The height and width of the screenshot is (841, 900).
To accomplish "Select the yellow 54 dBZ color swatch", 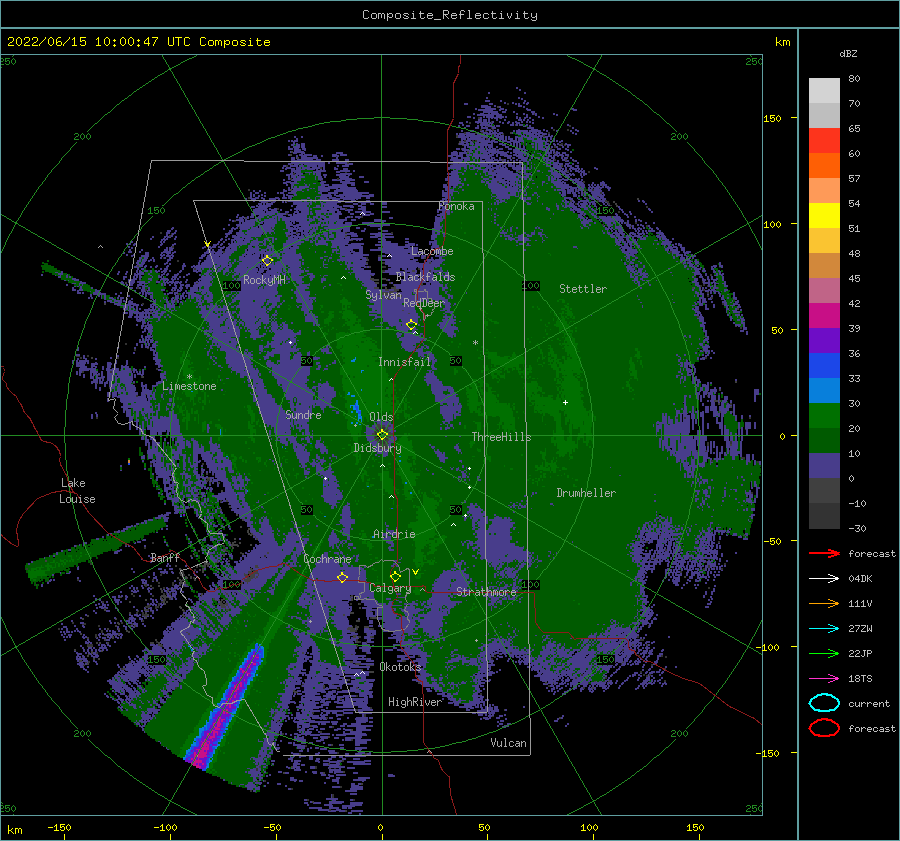I will click(x=824, y=215).
